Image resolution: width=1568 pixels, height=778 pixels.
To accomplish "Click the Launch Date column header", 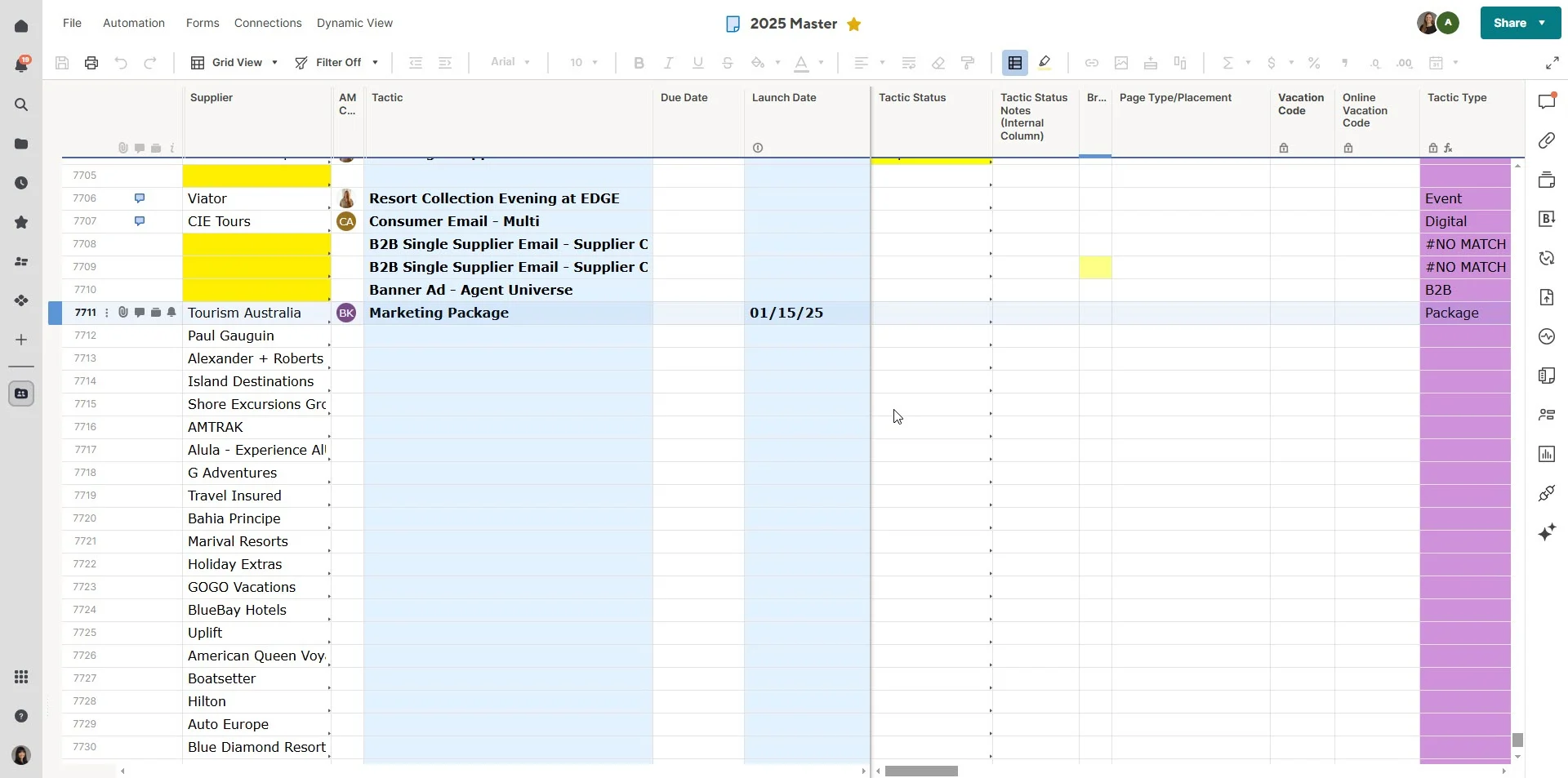I will [807, 122].
